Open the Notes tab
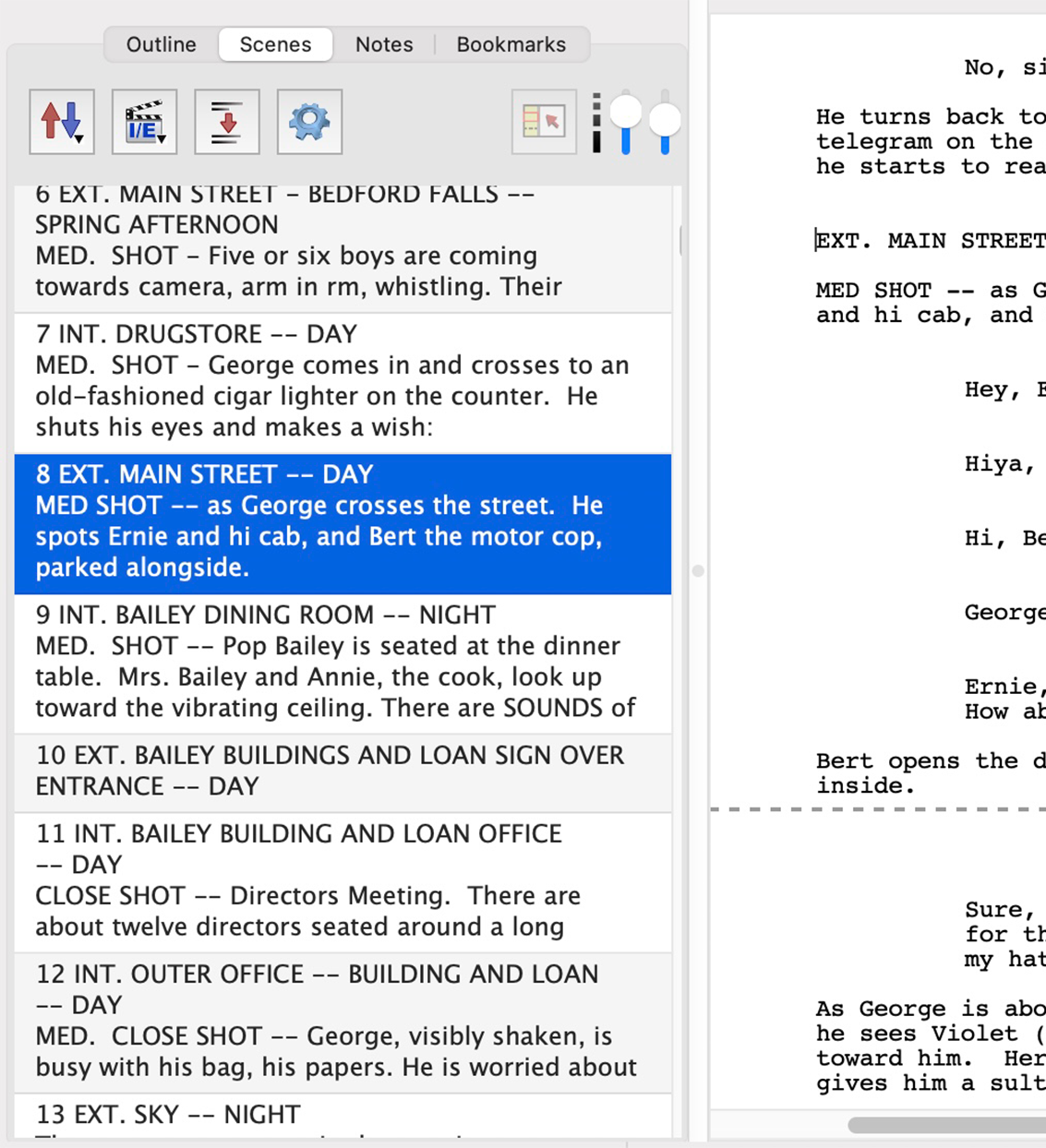Screen dimensions: 1046x1148 384,44
